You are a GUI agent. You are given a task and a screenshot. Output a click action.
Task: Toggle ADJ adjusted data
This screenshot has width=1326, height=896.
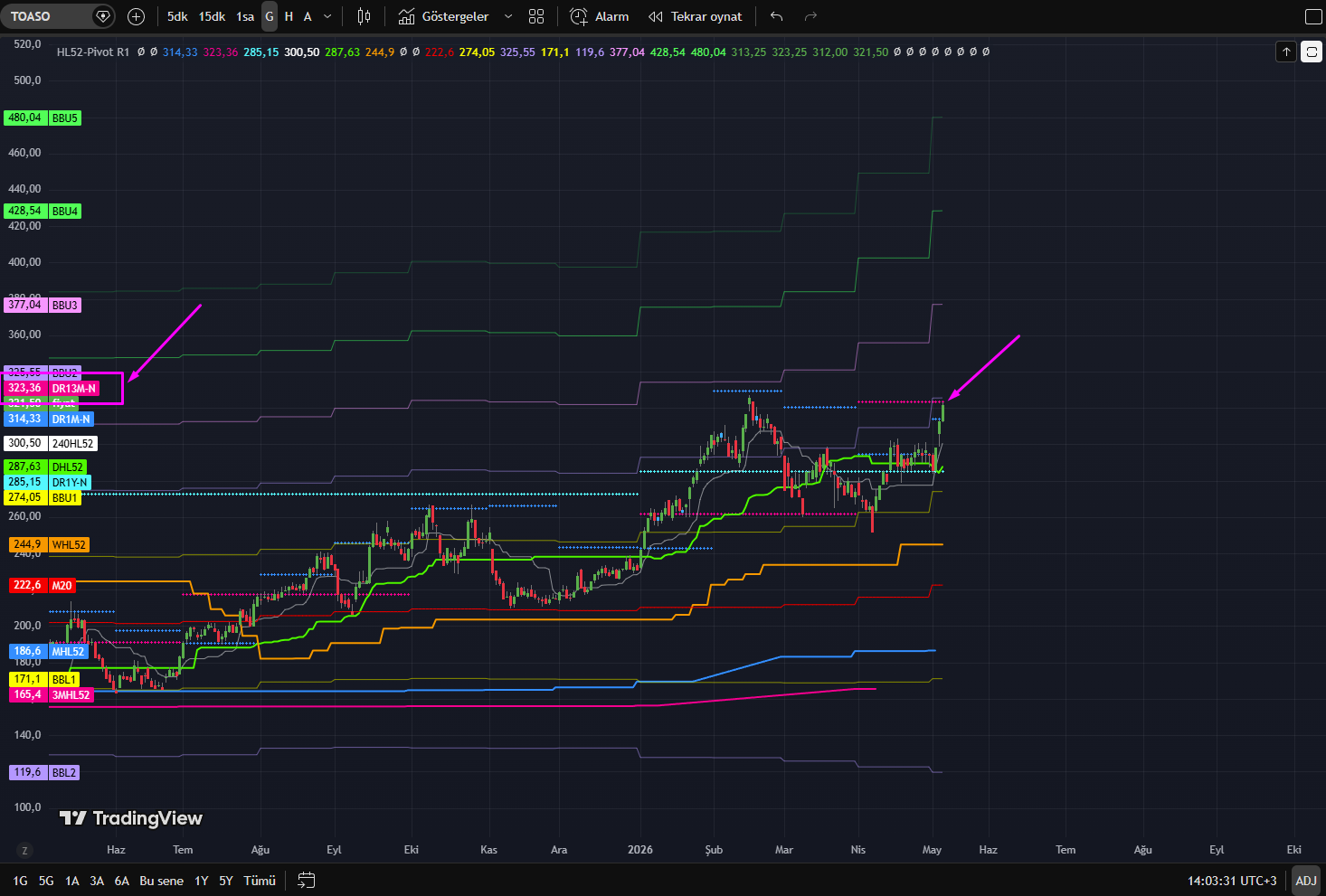coord(1306,881)
